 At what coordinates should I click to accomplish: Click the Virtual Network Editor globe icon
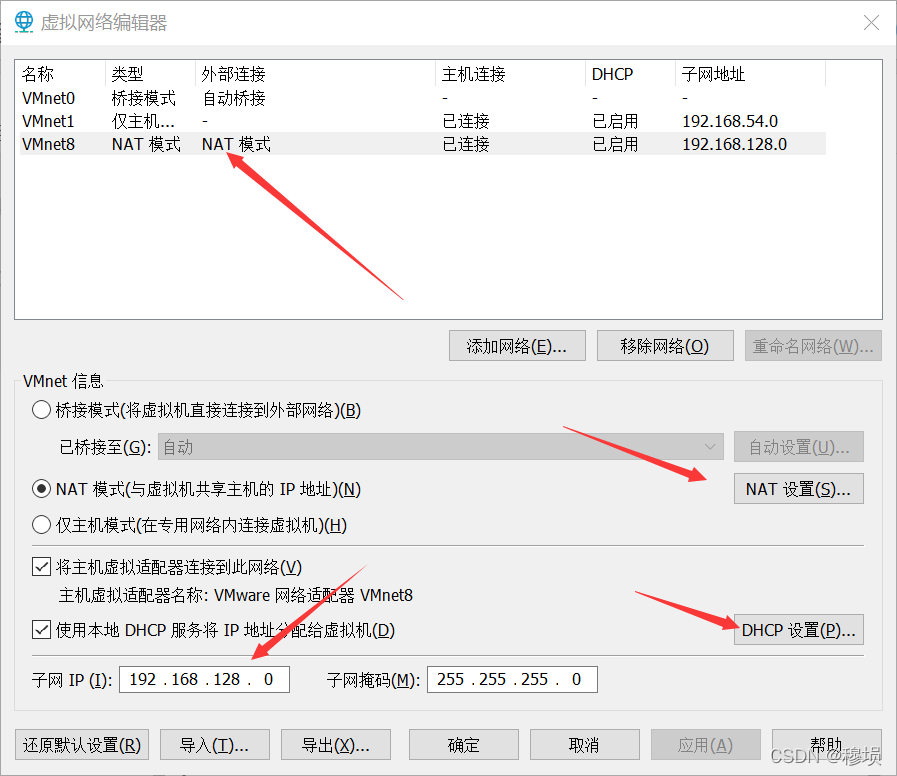[23, 22]
